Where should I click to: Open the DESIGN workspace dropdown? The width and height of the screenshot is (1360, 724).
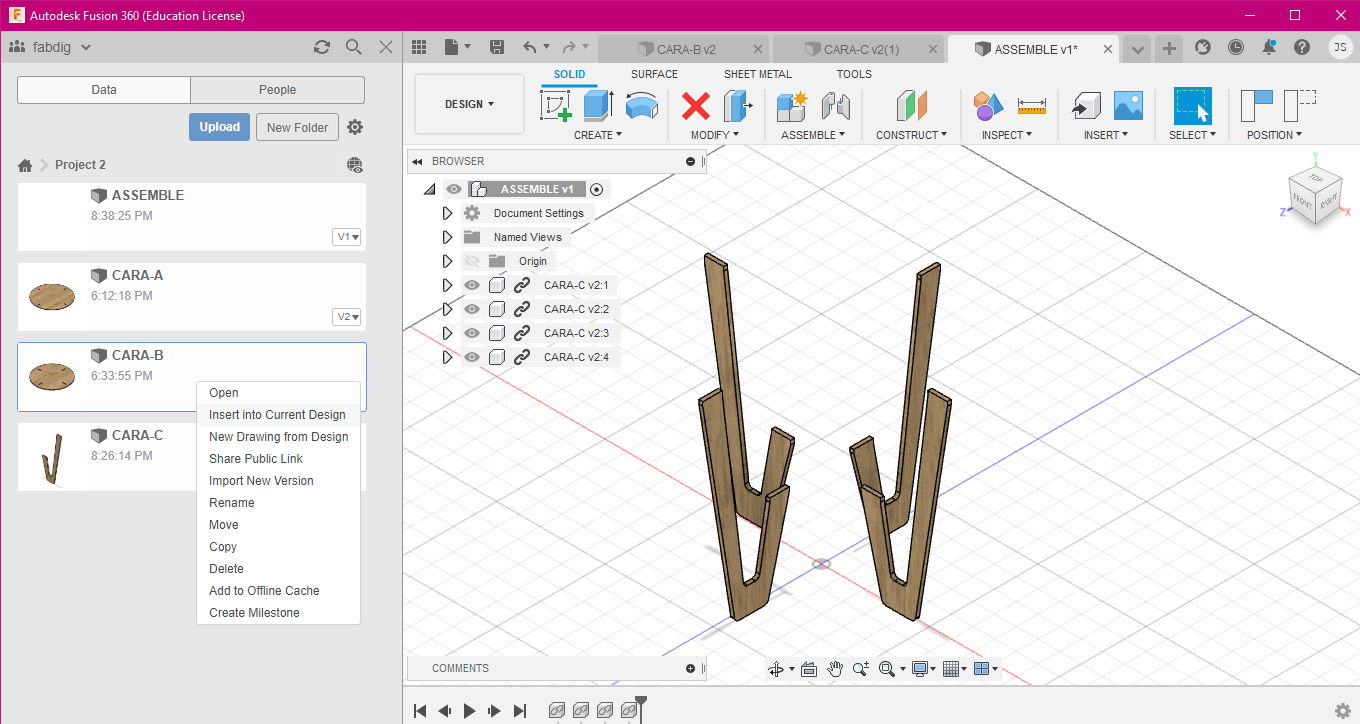pyautogui.click(x=469, y=104)
